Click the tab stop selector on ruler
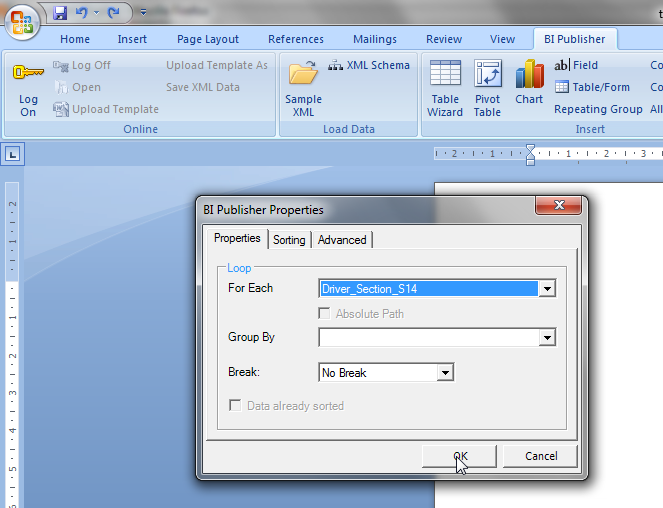 (13, 154)
